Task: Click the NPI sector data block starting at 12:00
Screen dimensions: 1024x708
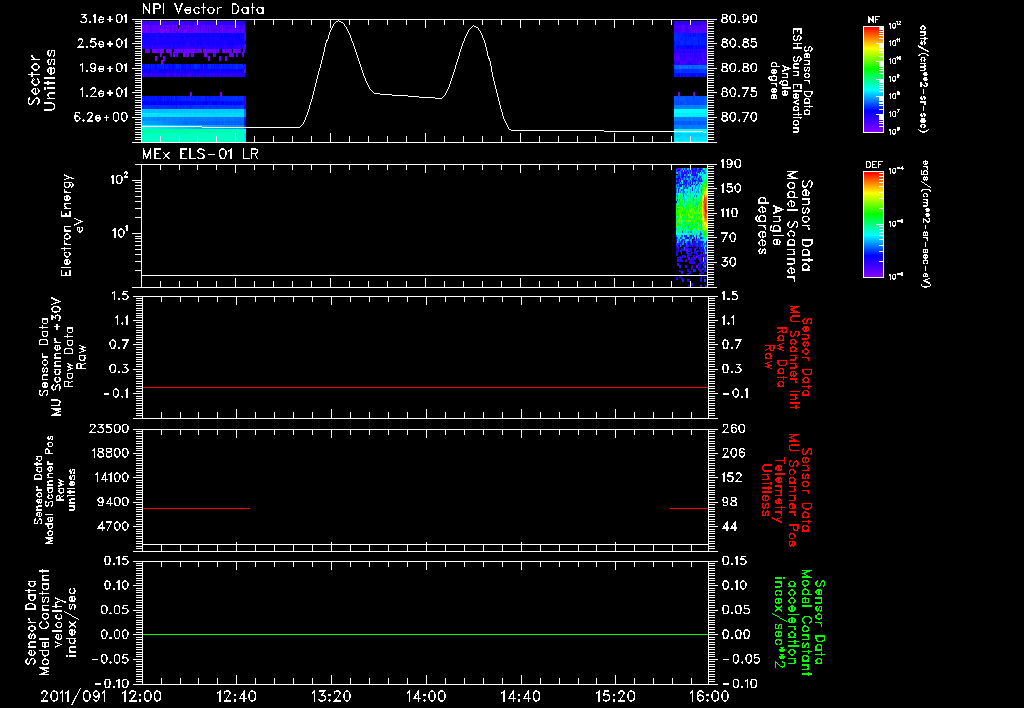Action: click(x=193, y=81)
